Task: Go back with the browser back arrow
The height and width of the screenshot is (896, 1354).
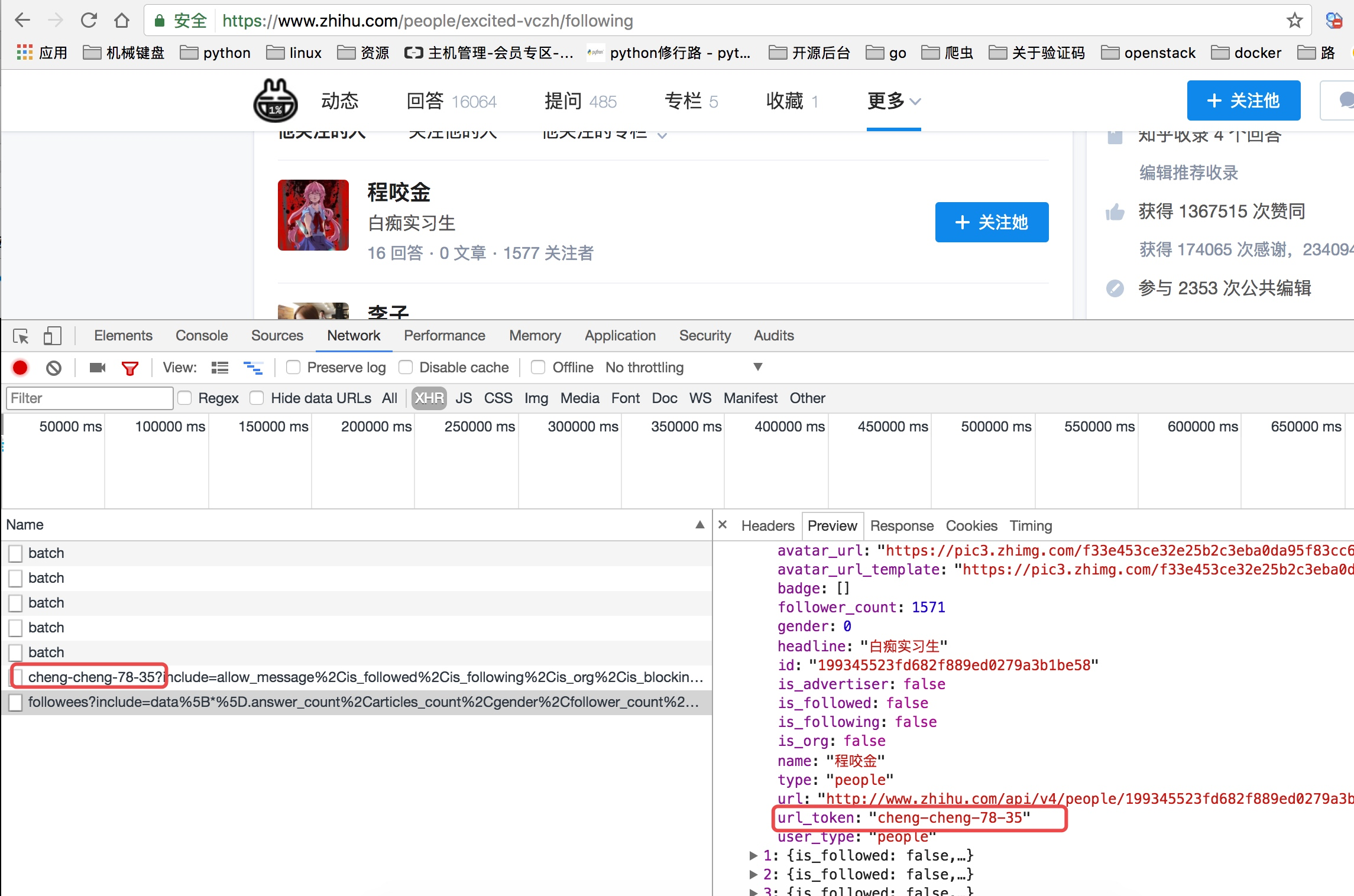Action: coord(22,21)
